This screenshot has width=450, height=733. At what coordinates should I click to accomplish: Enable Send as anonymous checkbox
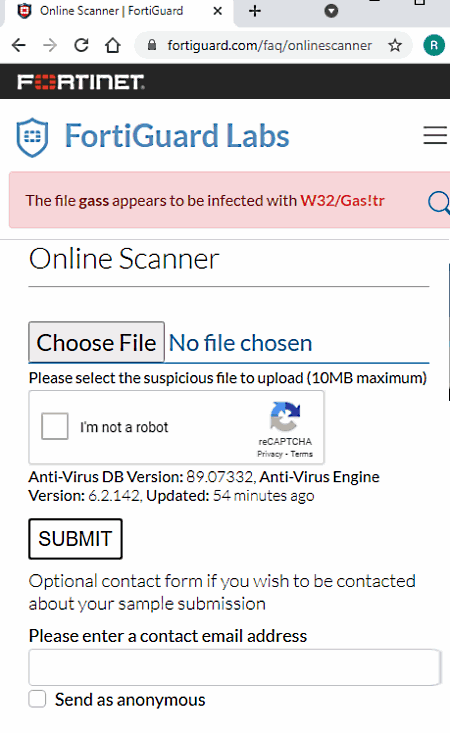[x=37, y=699]
